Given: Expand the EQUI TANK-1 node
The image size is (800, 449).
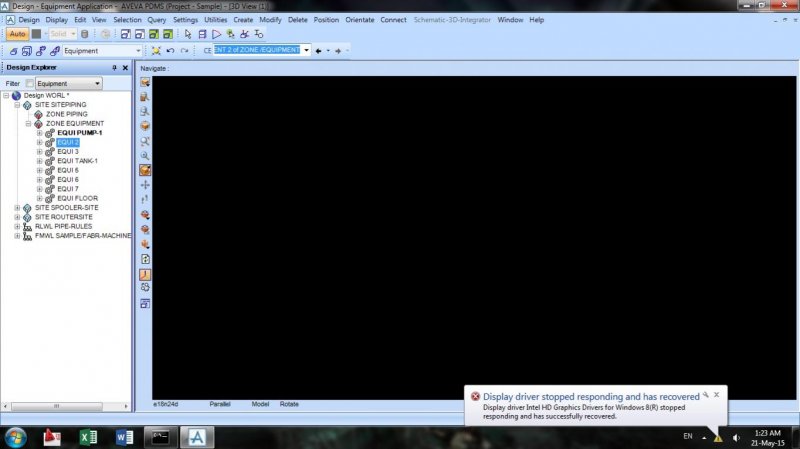Looking at the screenshot, I should [x=39, y=161].
